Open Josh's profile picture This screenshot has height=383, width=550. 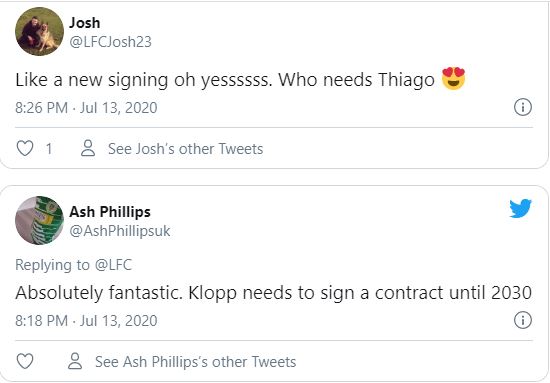coord(39,32)
